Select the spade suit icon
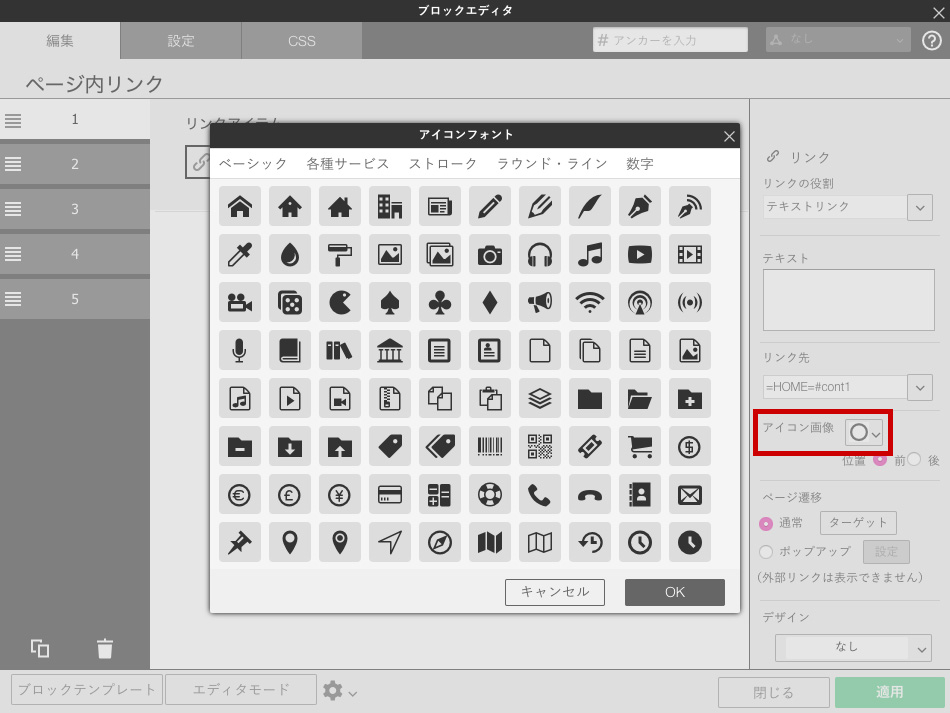 coord(390,302)
